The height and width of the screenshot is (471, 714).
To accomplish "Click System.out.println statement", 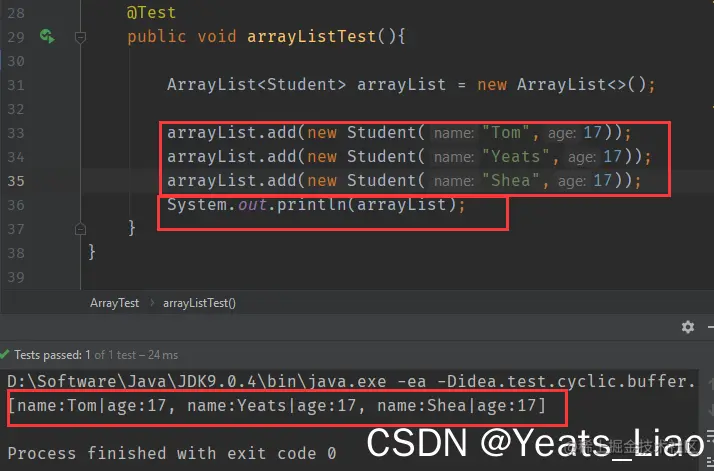I will pos(316,205).
